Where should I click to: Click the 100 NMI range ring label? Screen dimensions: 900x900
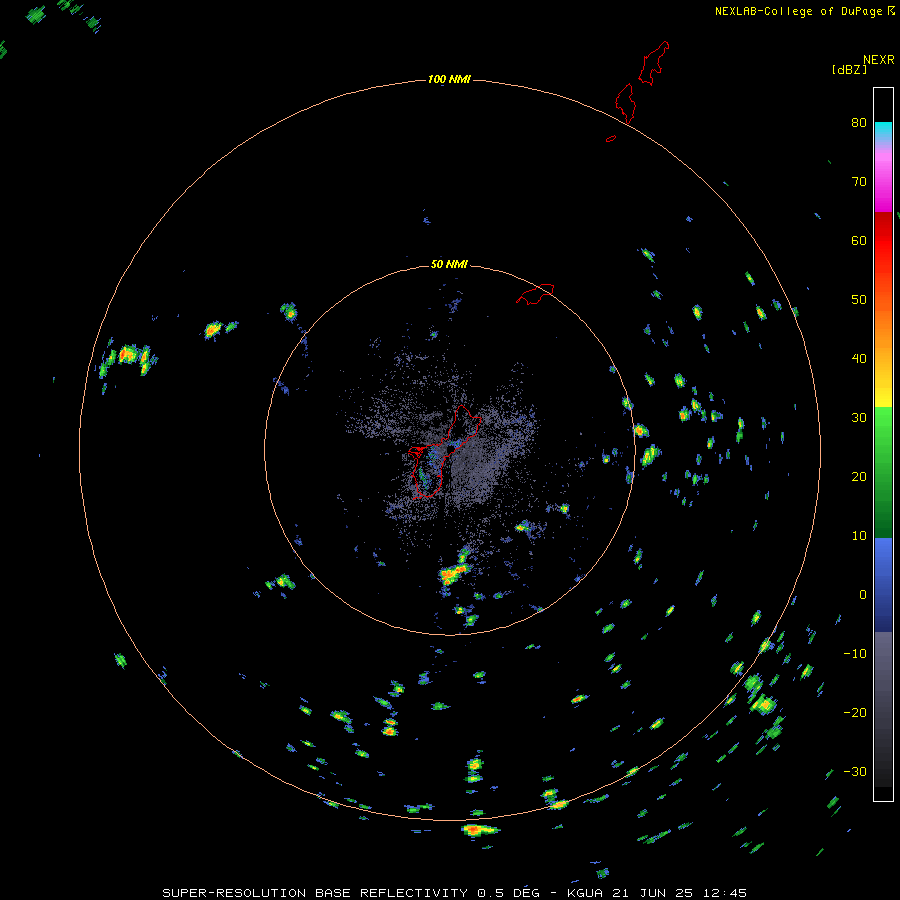(449, 79)
